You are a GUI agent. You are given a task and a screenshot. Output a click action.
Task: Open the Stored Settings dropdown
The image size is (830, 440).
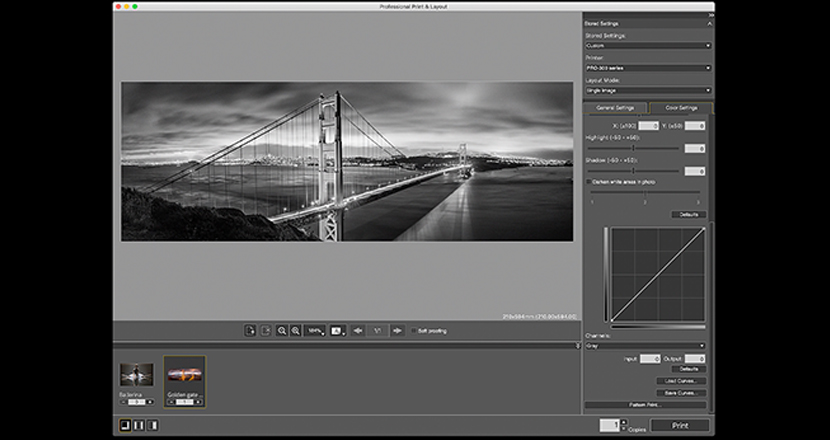[x=647, y=45]
